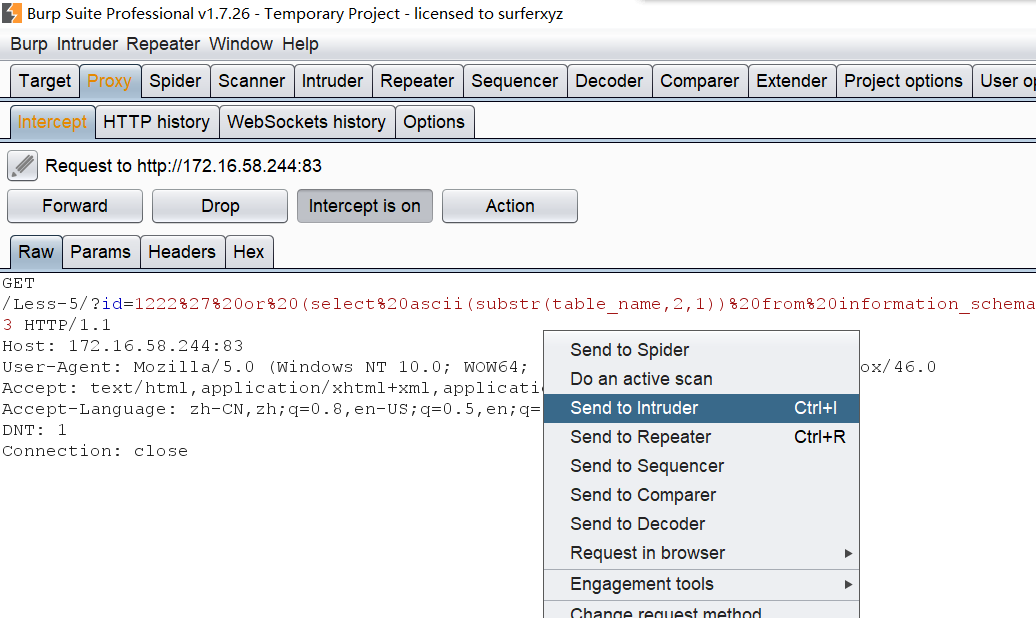Image resolution: width=1036 pixels, height=618 pixels.
Task: Click the GET method text in request
Action: click(18, 283)
